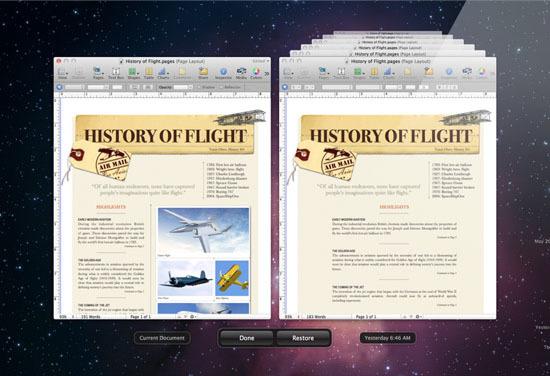Enable the Shadow checkbox in current document
The height and width of the screenshot is (376, 550).
[x=199, y=87]
